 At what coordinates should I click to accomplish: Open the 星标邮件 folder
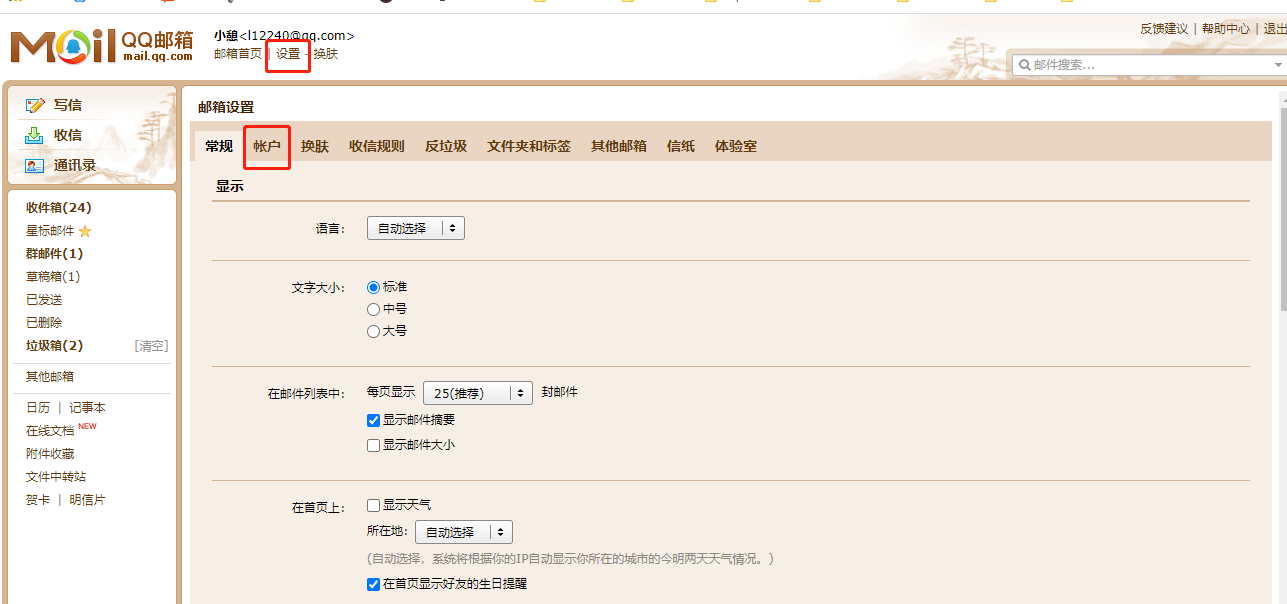tap(50, 231)
